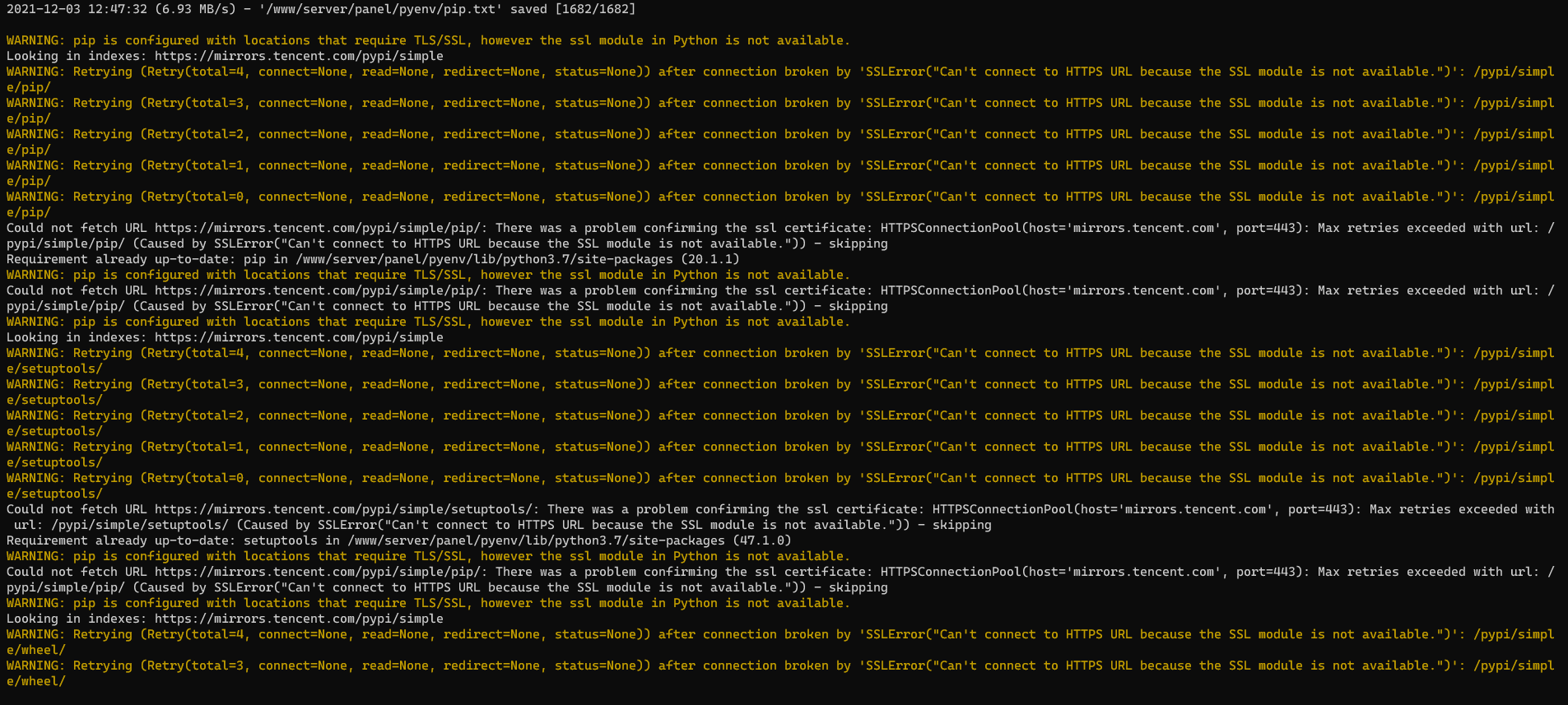
Task: Click the last e/wheel/ line at bottom
Action: [35, 681]
